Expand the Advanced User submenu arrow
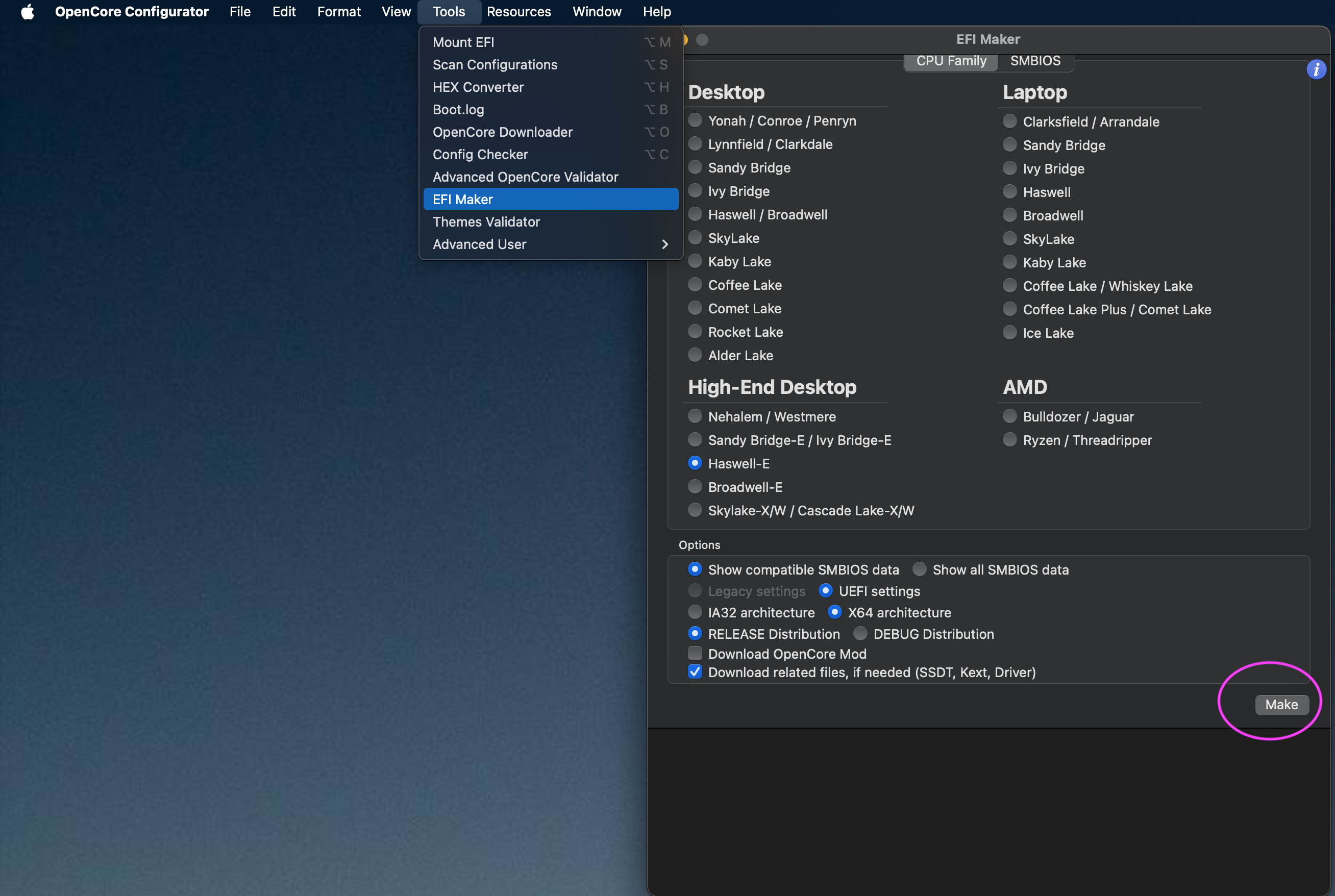Viewport: 1335px width, 896px height. [664, 244]
